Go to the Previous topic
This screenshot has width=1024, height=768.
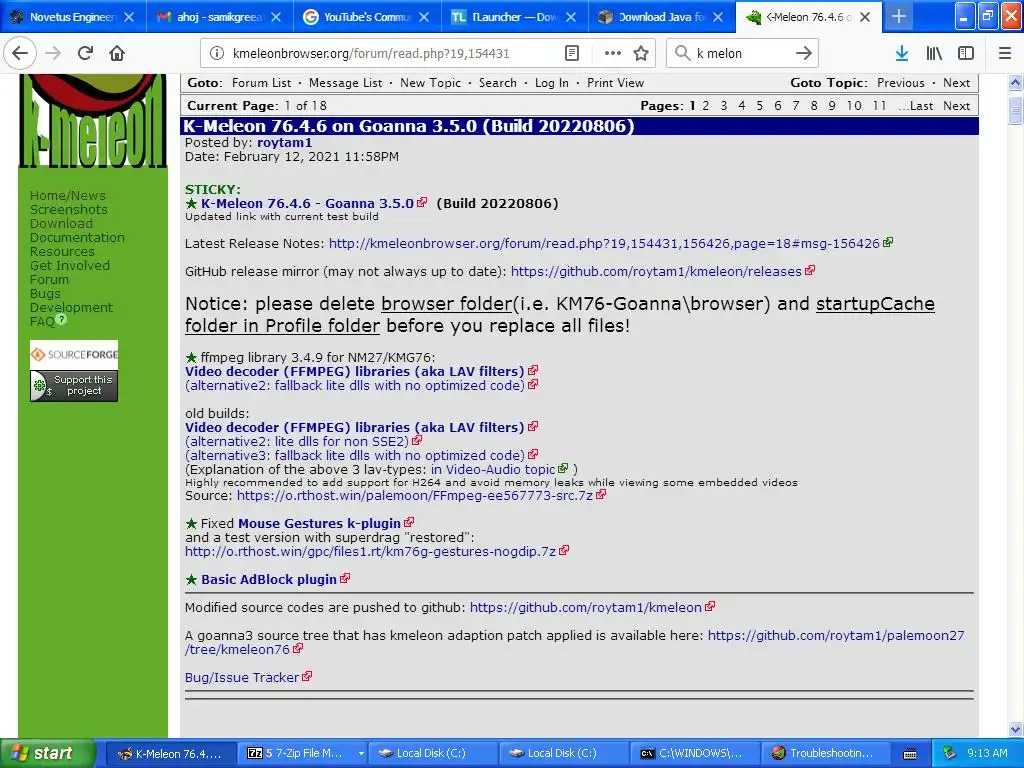[901, 83]
